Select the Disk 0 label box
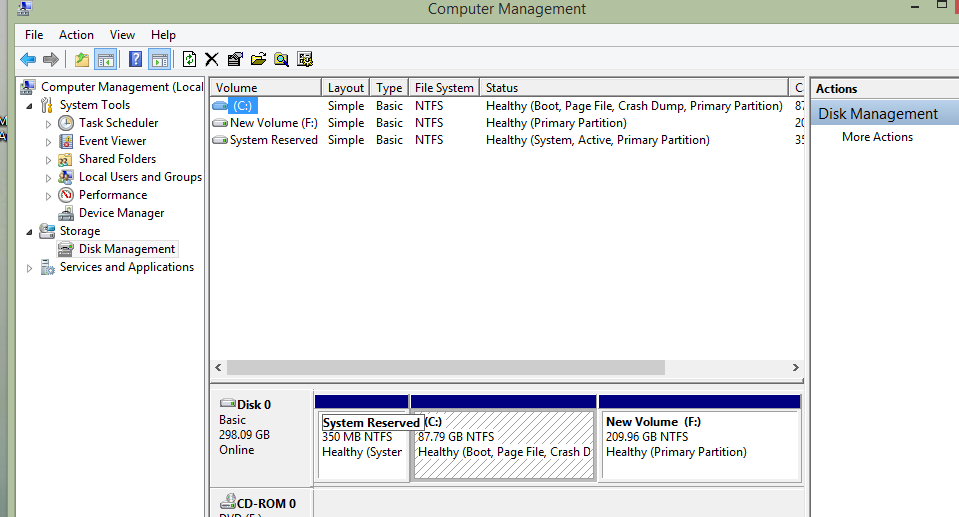959x517 pixels. (262, 437)
